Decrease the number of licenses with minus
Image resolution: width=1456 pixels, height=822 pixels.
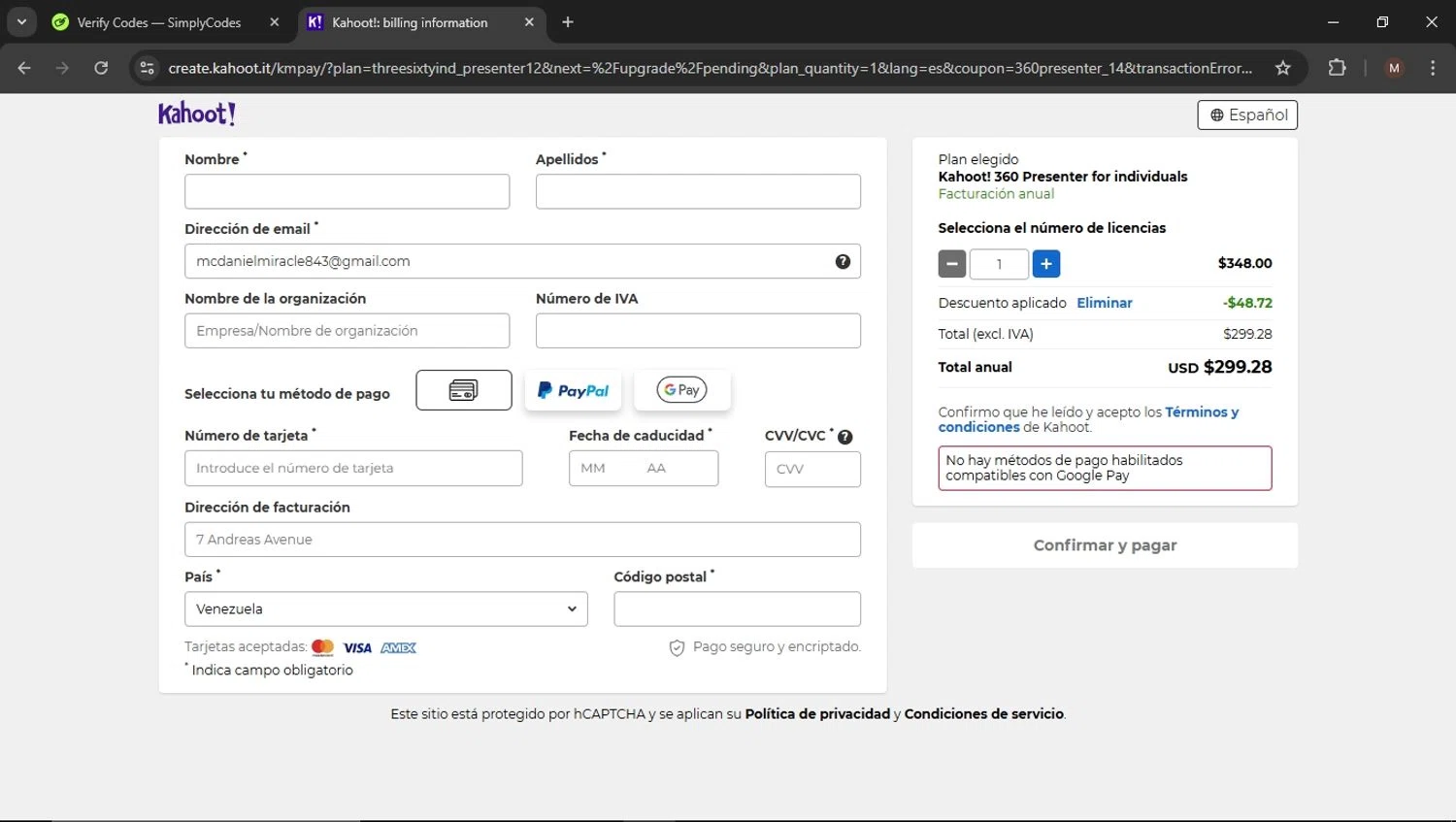[952, 264]
